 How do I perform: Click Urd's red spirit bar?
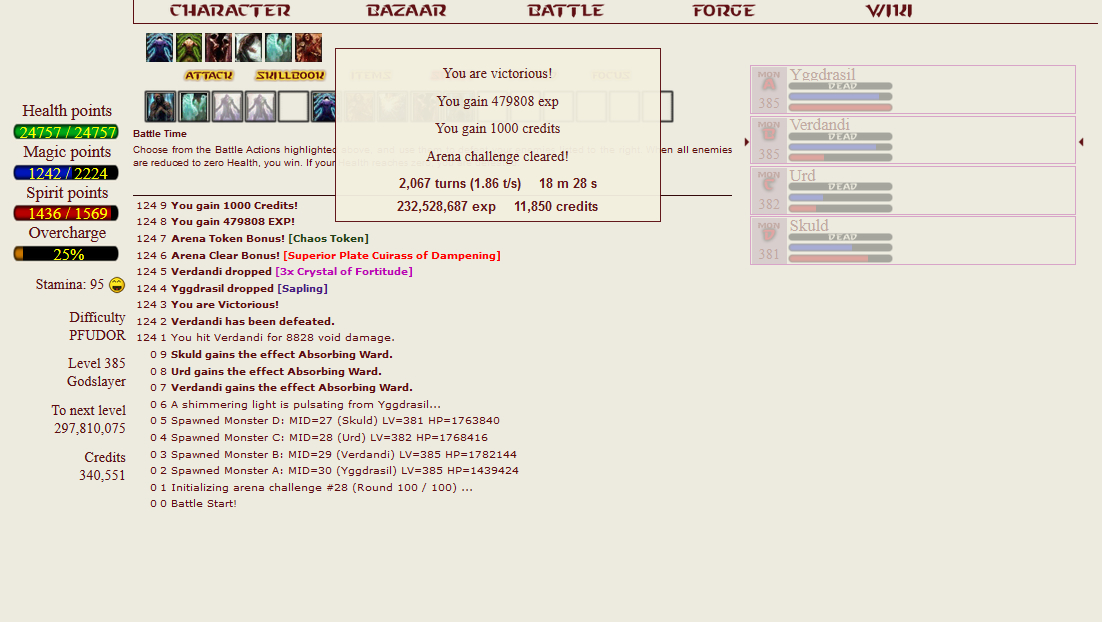(841, 208)
